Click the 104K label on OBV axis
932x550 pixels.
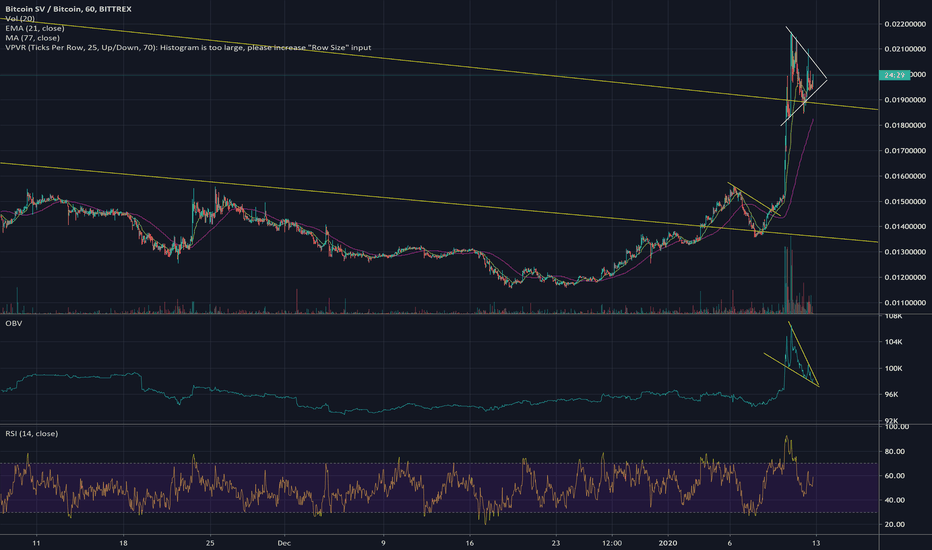(893, 342)
